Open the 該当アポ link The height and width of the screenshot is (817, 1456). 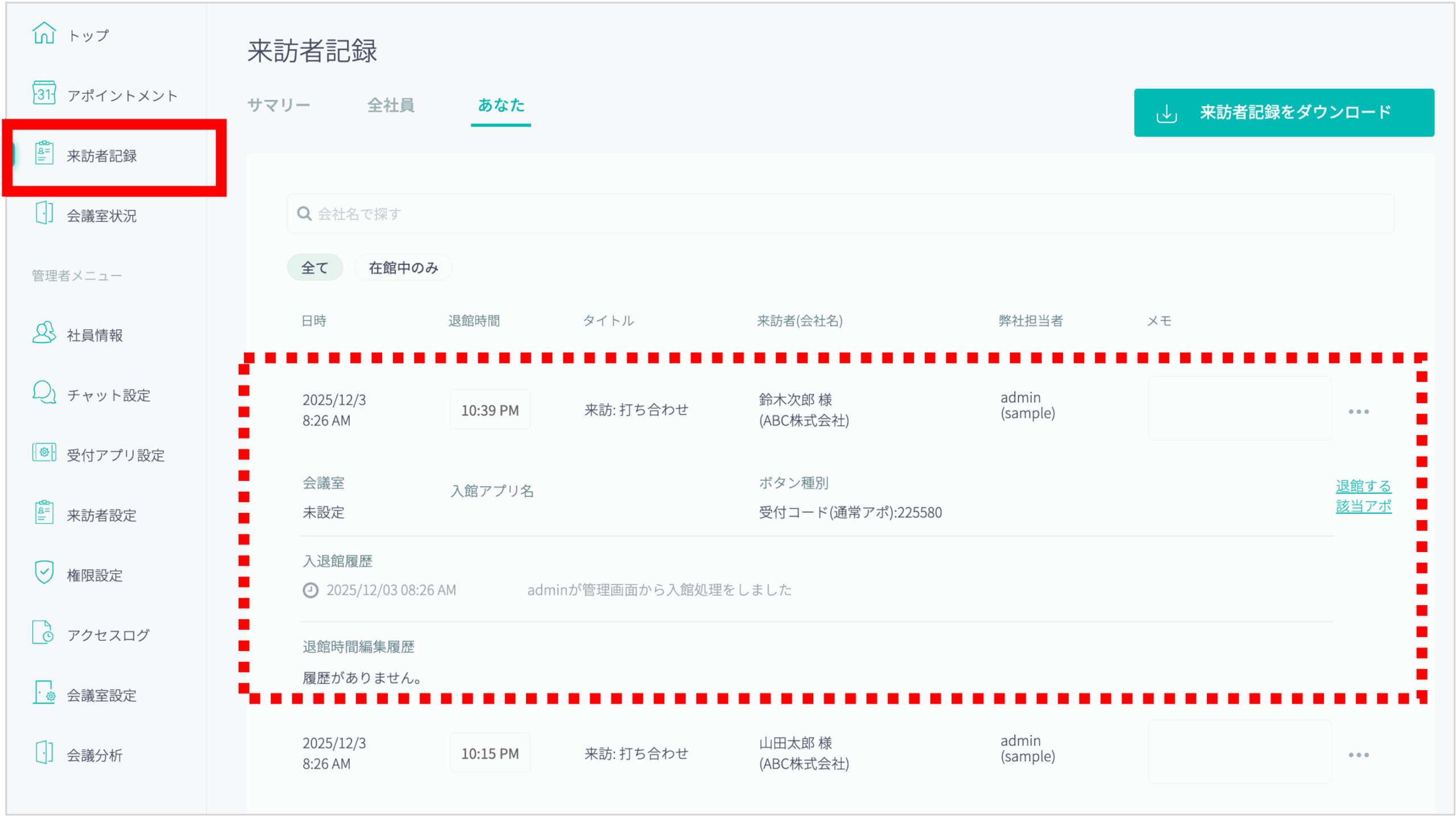click(1363, 506)
